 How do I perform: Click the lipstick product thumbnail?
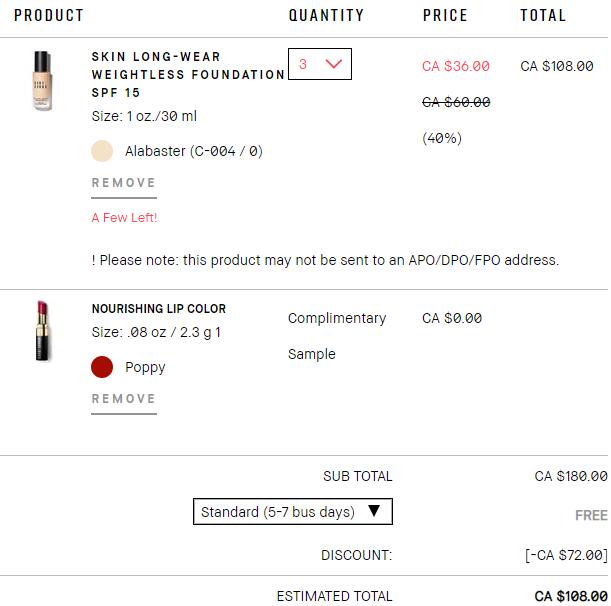tap(41, 331)
